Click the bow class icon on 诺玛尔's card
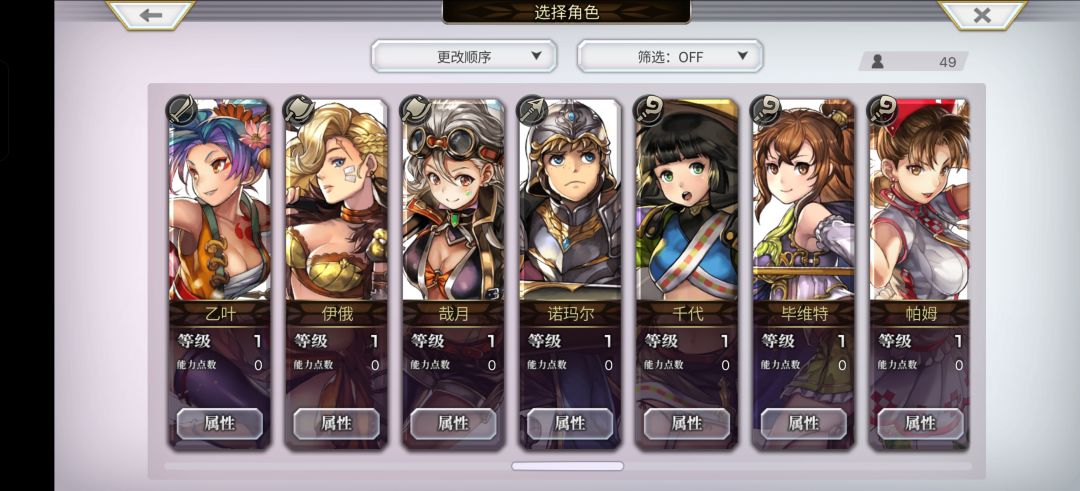This screenshot has width=1080, height=491. pyautogui.click(x=532, y=109)
